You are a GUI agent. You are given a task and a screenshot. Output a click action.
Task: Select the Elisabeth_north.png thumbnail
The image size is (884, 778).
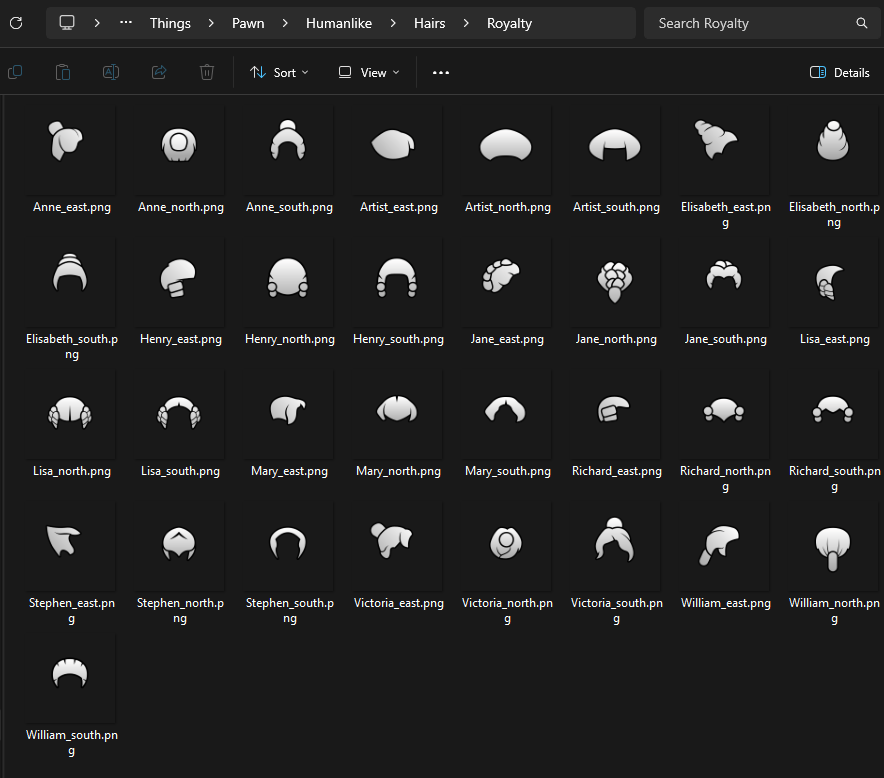pos(833,140)
